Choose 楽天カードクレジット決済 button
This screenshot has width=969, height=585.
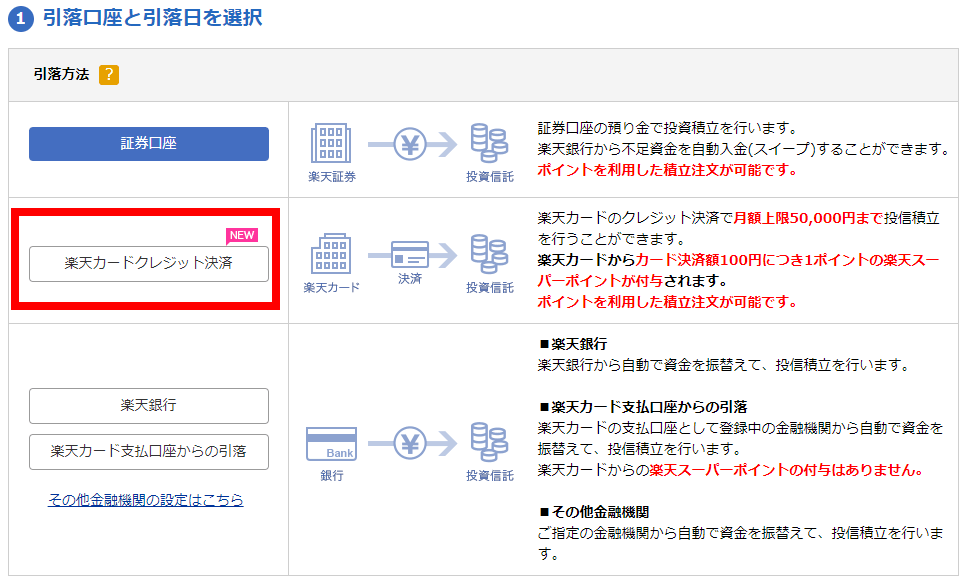(149, 264)
